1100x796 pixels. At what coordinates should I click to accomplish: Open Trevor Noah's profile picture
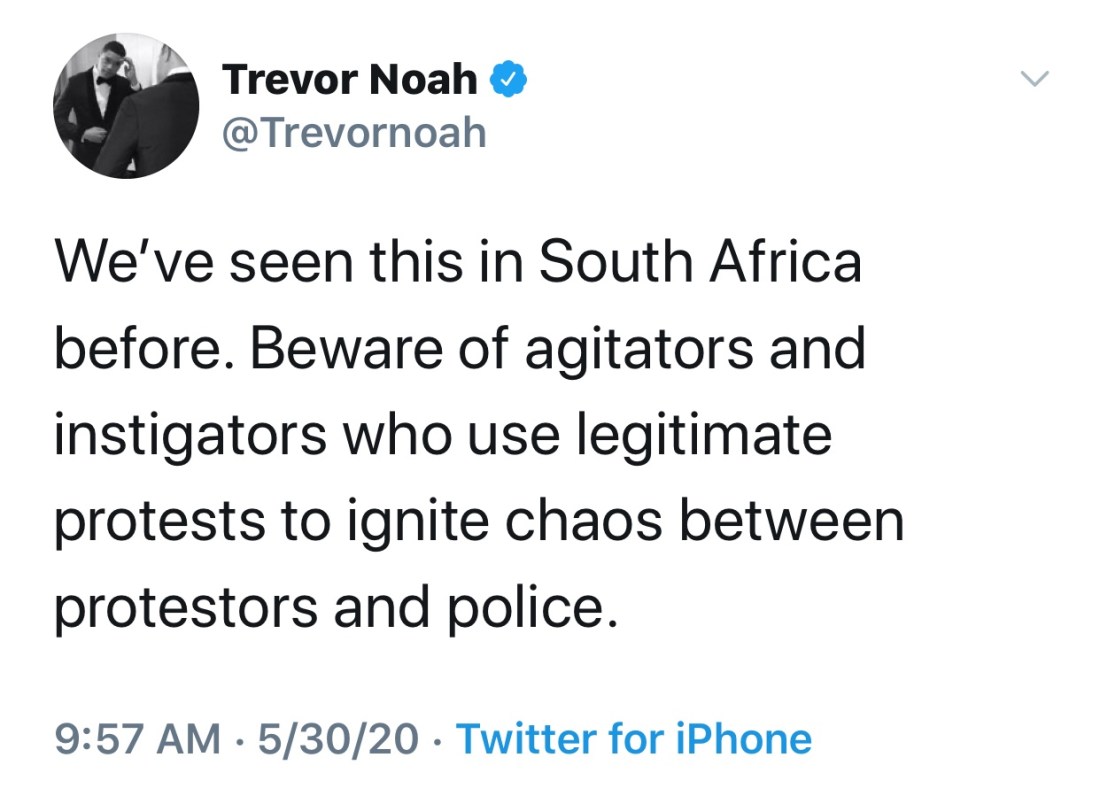(126, 106)
